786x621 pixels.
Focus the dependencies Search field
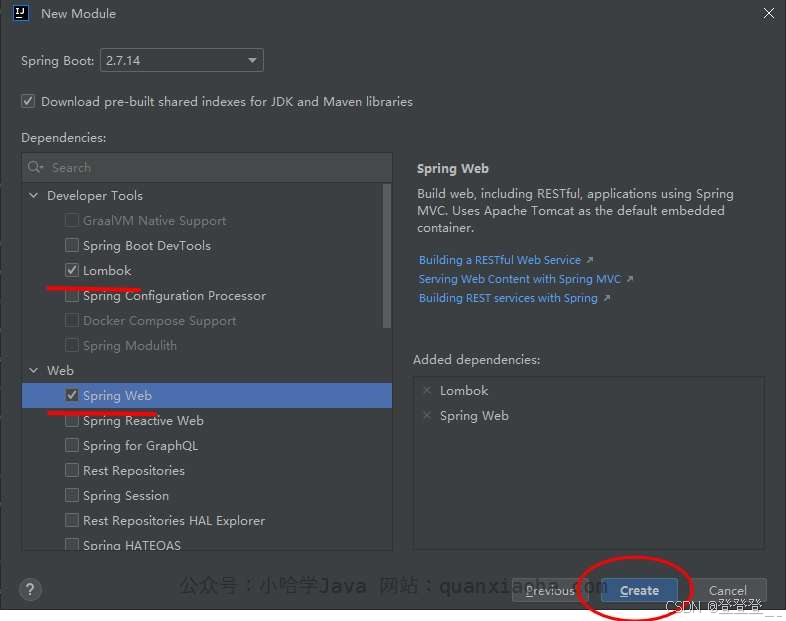(x=207, y=167)
